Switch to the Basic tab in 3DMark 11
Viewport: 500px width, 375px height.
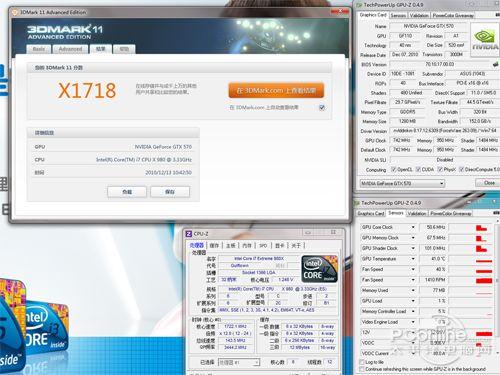click(x=39, y=49)
